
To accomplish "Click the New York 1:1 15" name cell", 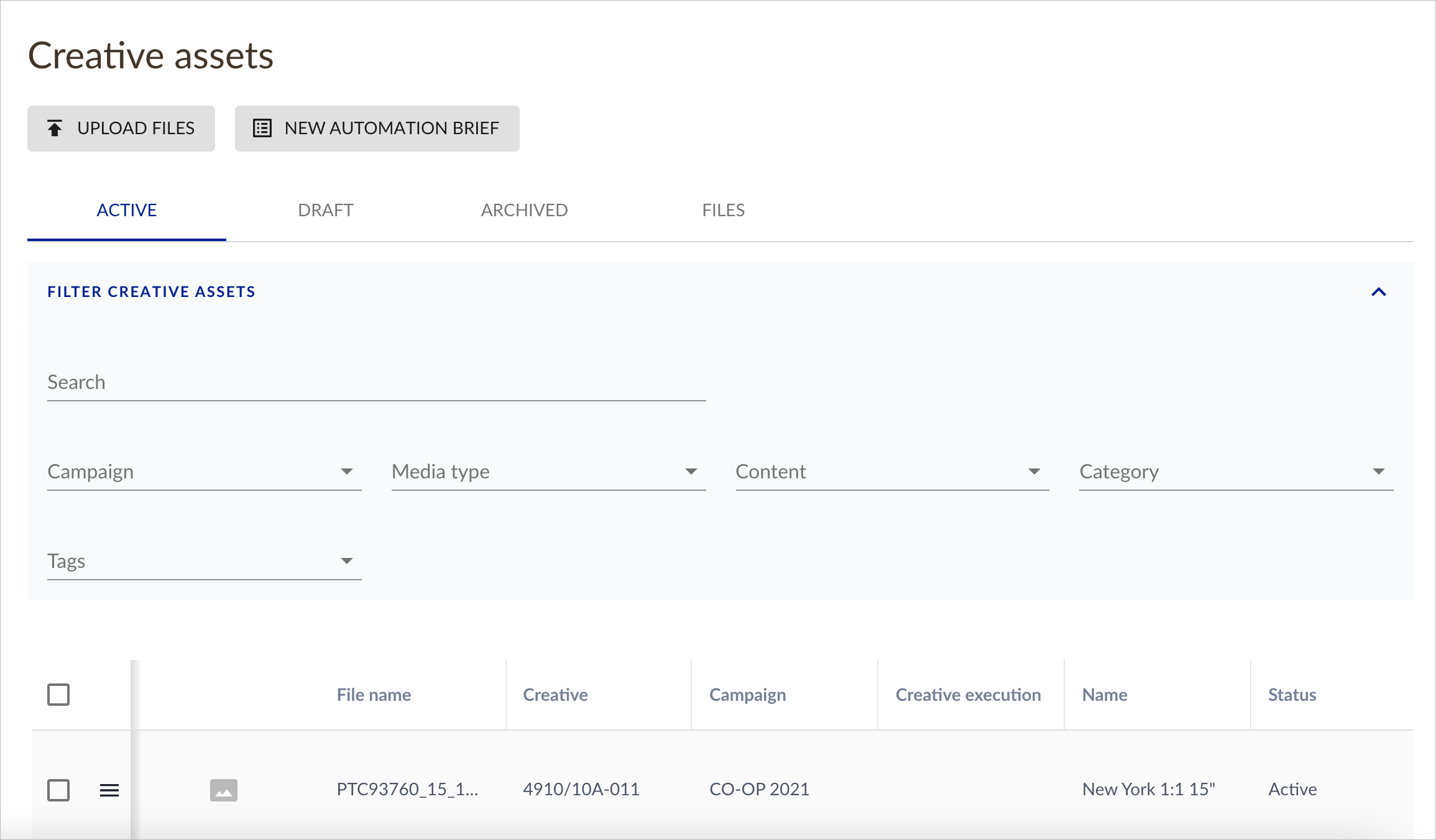I will (x=1149, y=789).
